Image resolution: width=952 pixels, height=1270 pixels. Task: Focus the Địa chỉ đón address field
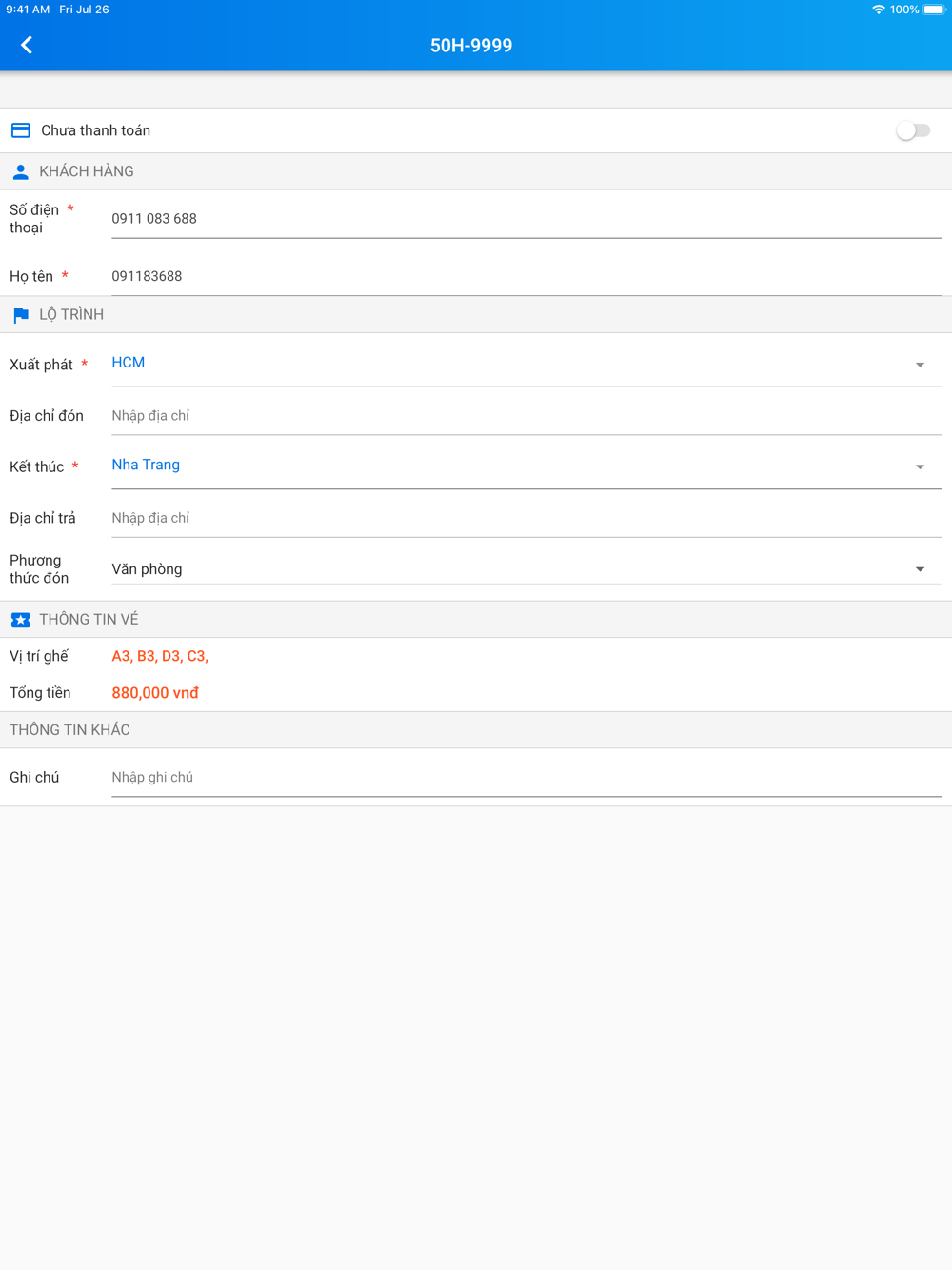point(526,416)
